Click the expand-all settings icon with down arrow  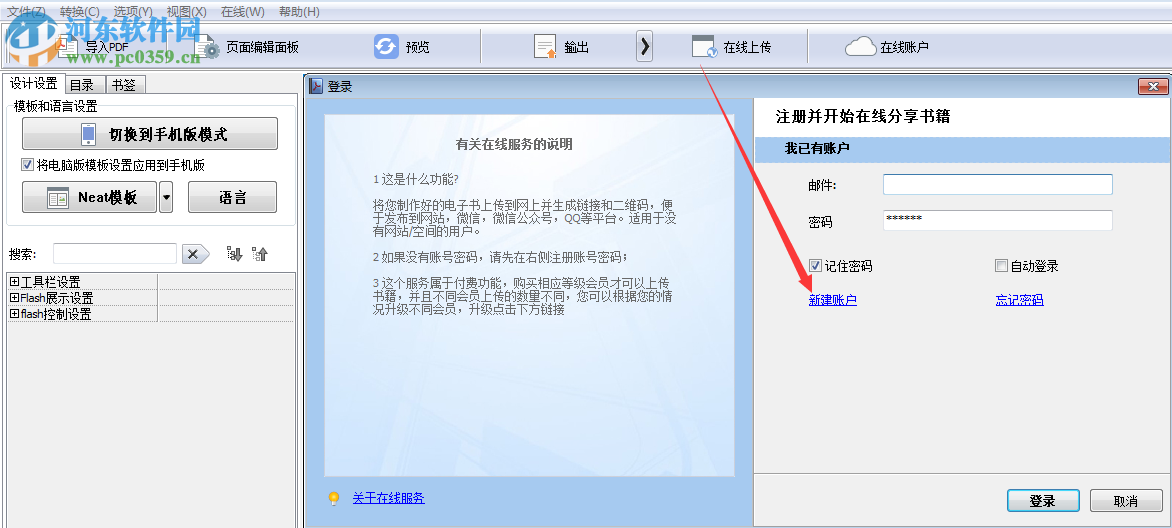coord(235,254)
